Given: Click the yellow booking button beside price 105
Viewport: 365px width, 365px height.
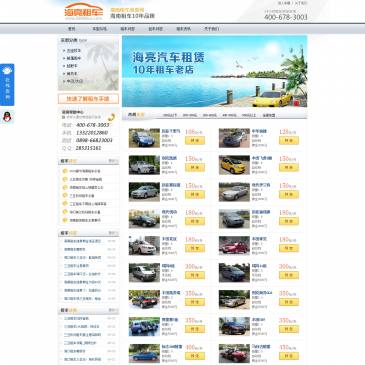Looking at the screenshot, I should tap(195, 141).
